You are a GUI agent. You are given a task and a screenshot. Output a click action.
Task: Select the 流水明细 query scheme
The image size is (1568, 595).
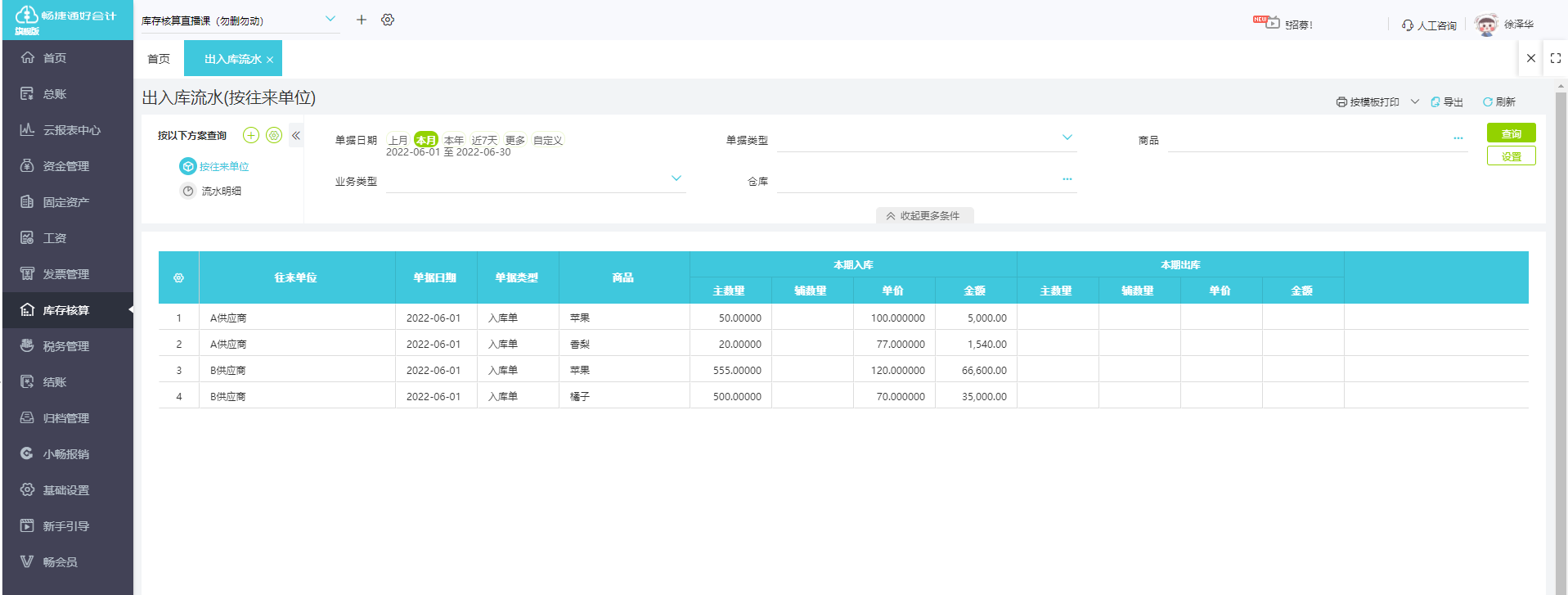221,192
